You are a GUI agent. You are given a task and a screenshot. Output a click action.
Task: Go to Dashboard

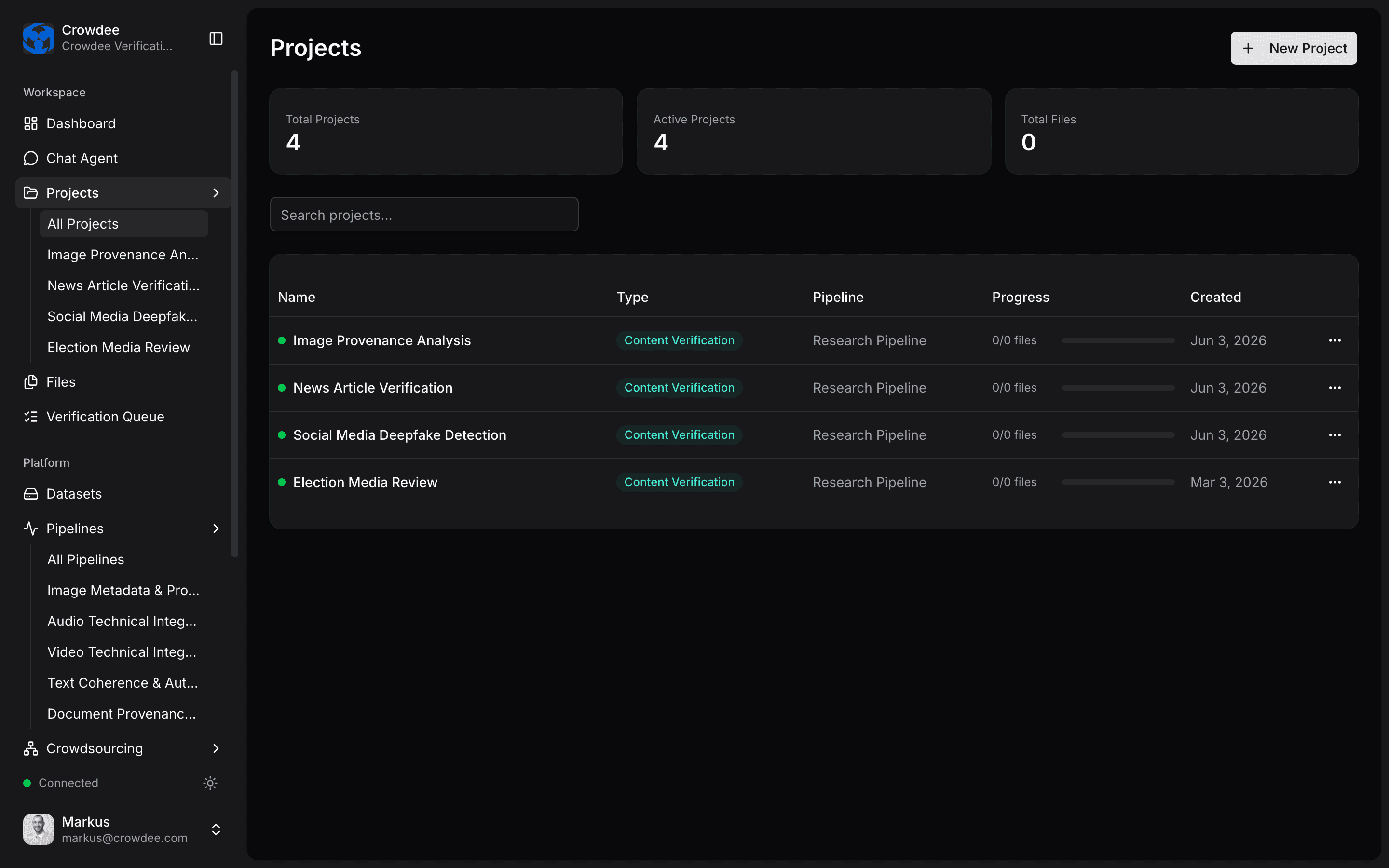[x=123, y=123]
